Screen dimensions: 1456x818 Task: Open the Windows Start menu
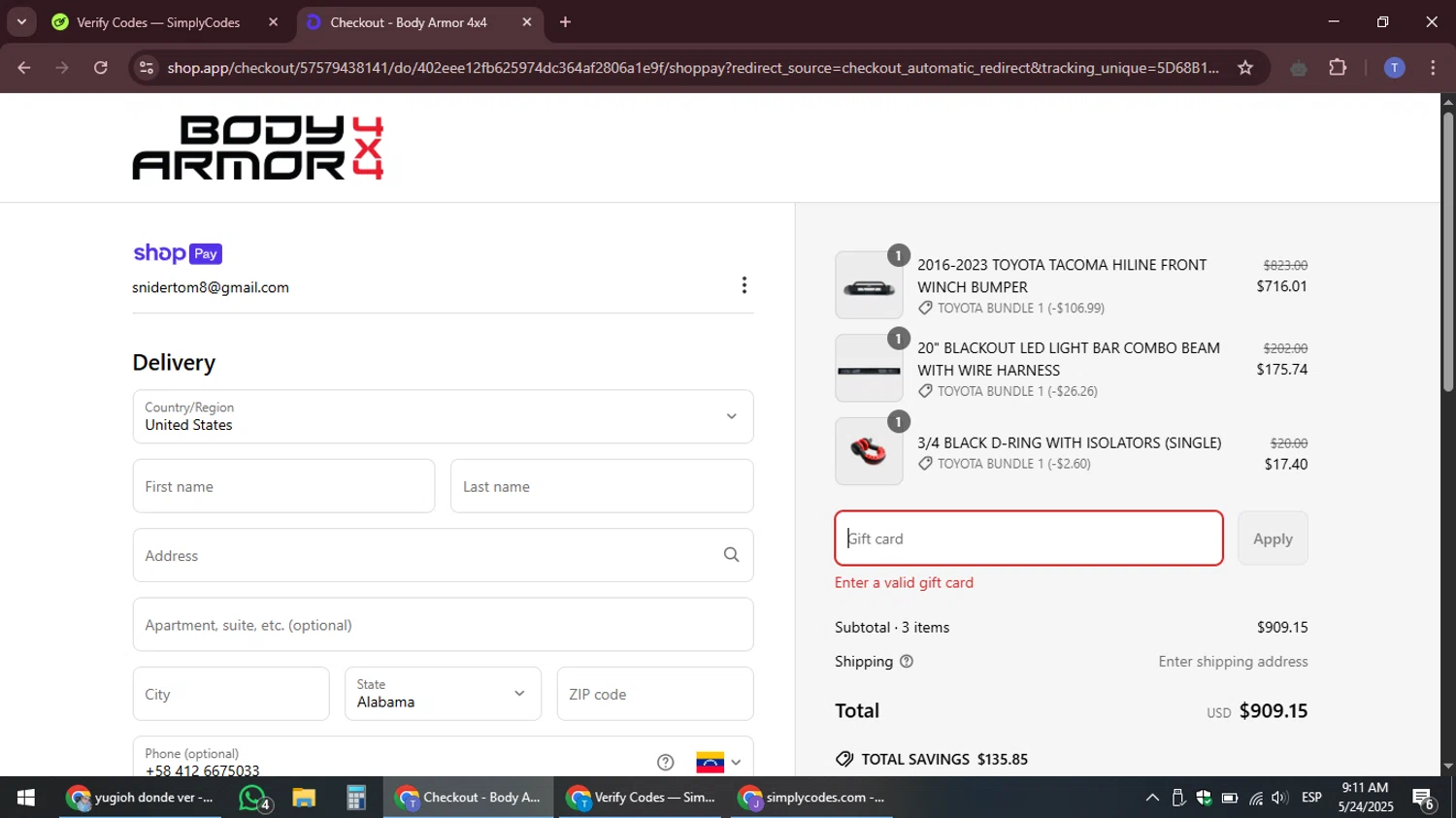tap(26, 798)
